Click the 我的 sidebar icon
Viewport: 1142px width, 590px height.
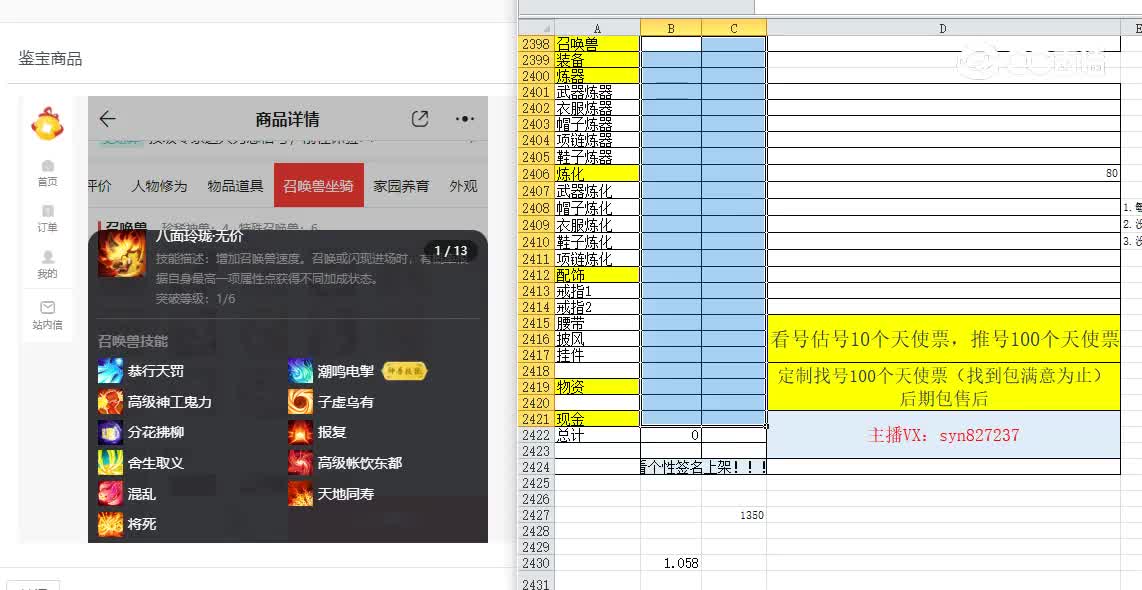[47, 263]
